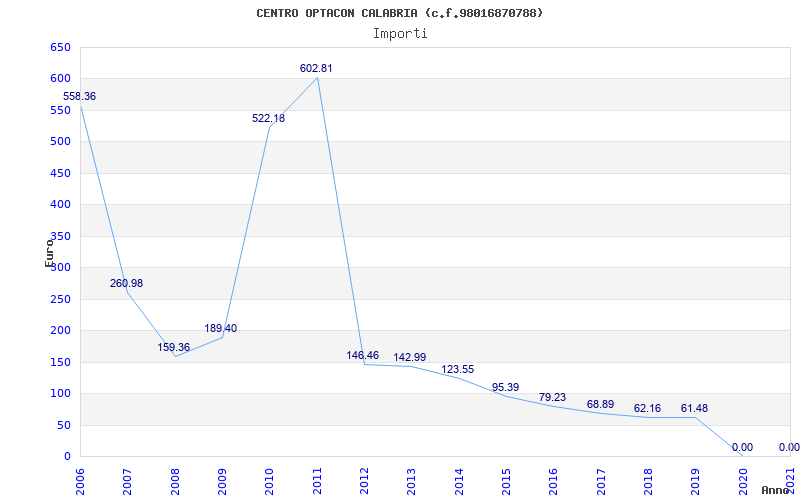The image size is (800, 500).
Task: Select the 189.40 data label
Action: point(221,329)
